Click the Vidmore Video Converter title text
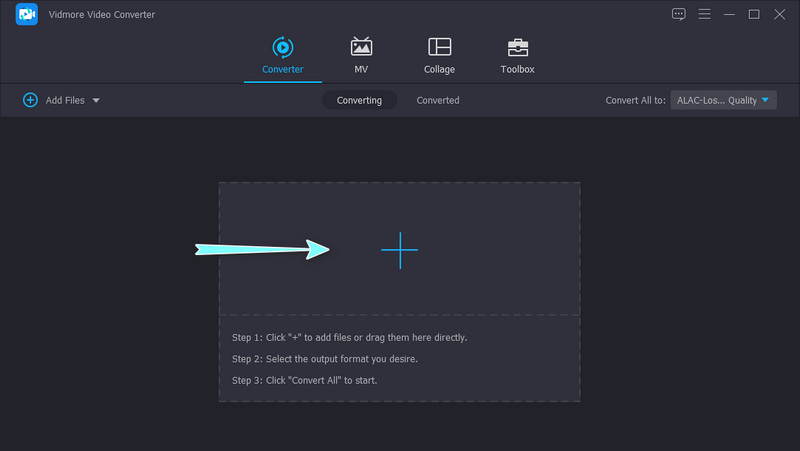The height and width of the screenshot is (451, 800). pos(101,15)
